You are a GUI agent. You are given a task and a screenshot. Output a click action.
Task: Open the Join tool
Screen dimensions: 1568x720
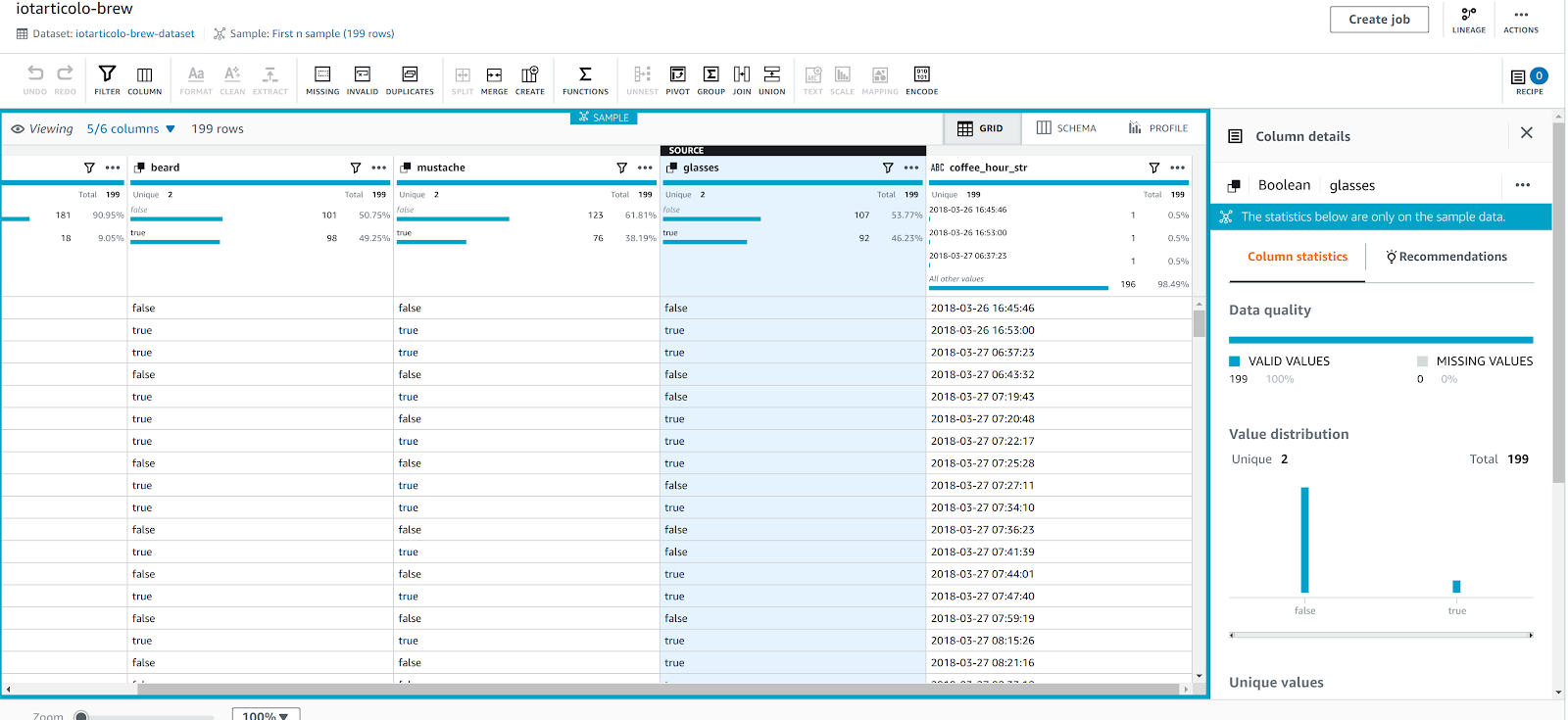click(x=742, y=80)
